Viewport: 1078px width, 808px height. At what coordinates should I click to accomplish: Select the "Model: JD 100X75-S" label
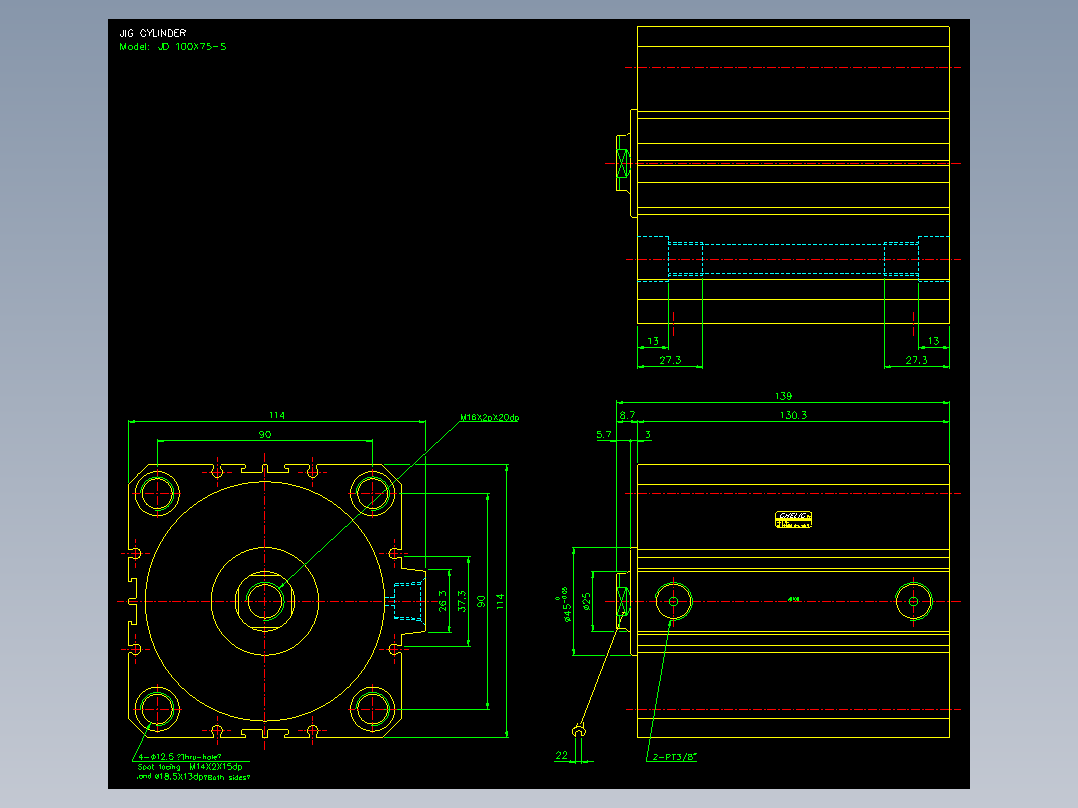coord(173,47)
